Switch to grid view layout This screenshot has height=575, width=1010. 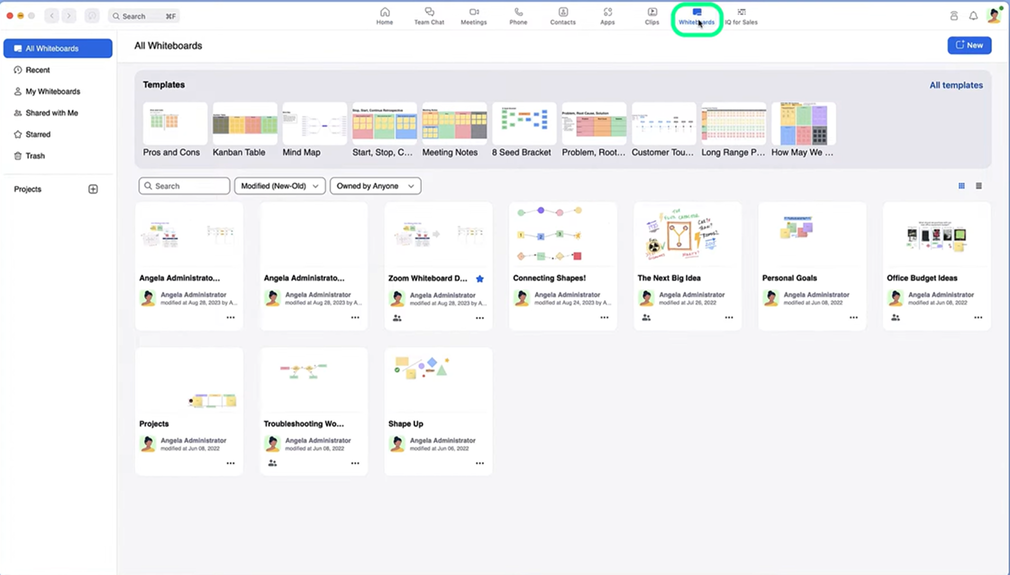(x=962, y=186)
